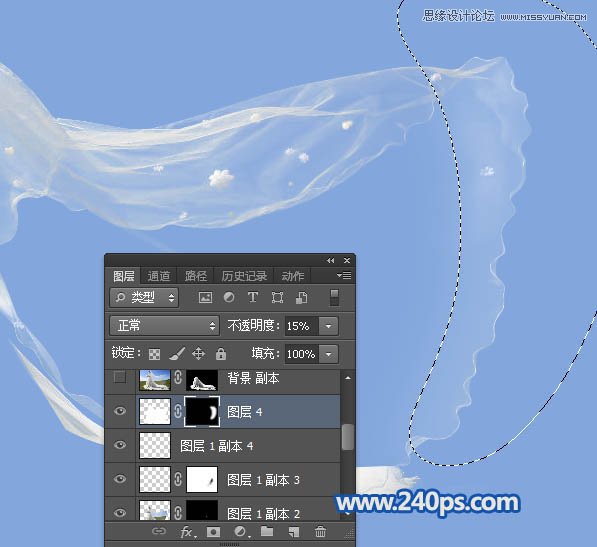Screen dimensions: 597x547
Task: Select 图层 4 layer thumbnail
Action: (x=155, y=411)
